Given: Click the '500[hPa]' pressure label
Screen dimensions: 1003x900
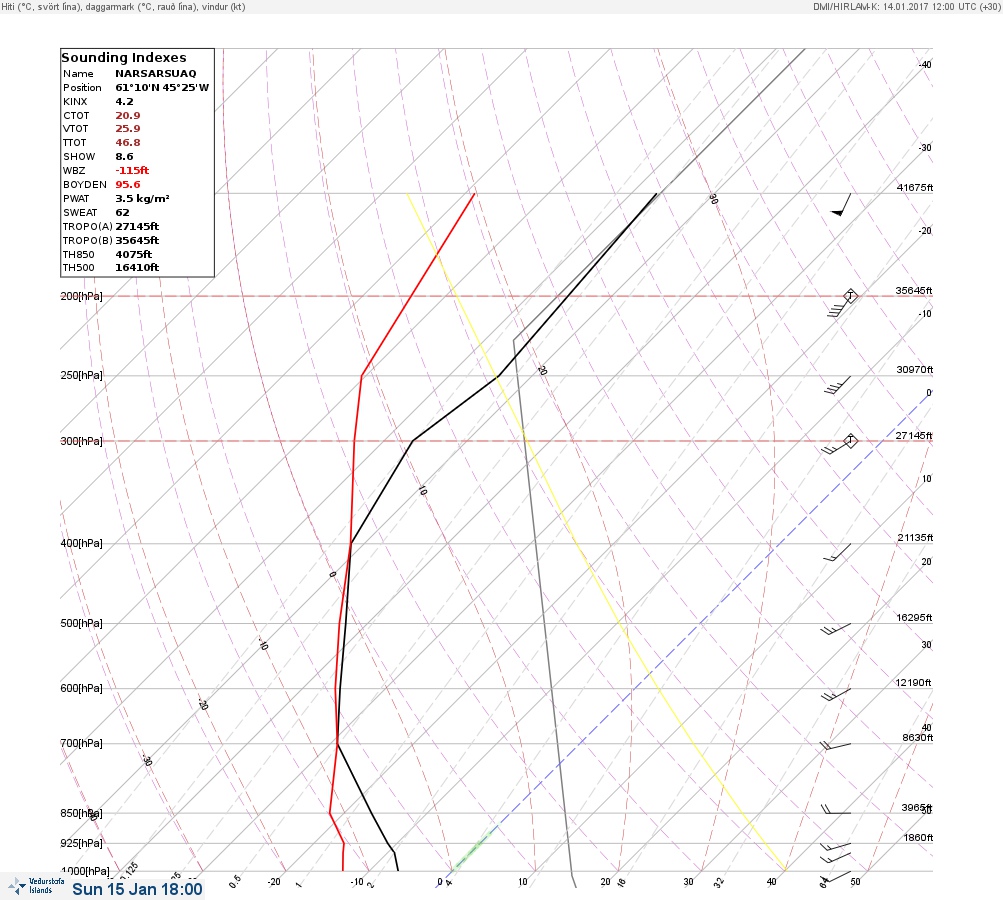Looking at the screenshot, I should pos(81,623).
